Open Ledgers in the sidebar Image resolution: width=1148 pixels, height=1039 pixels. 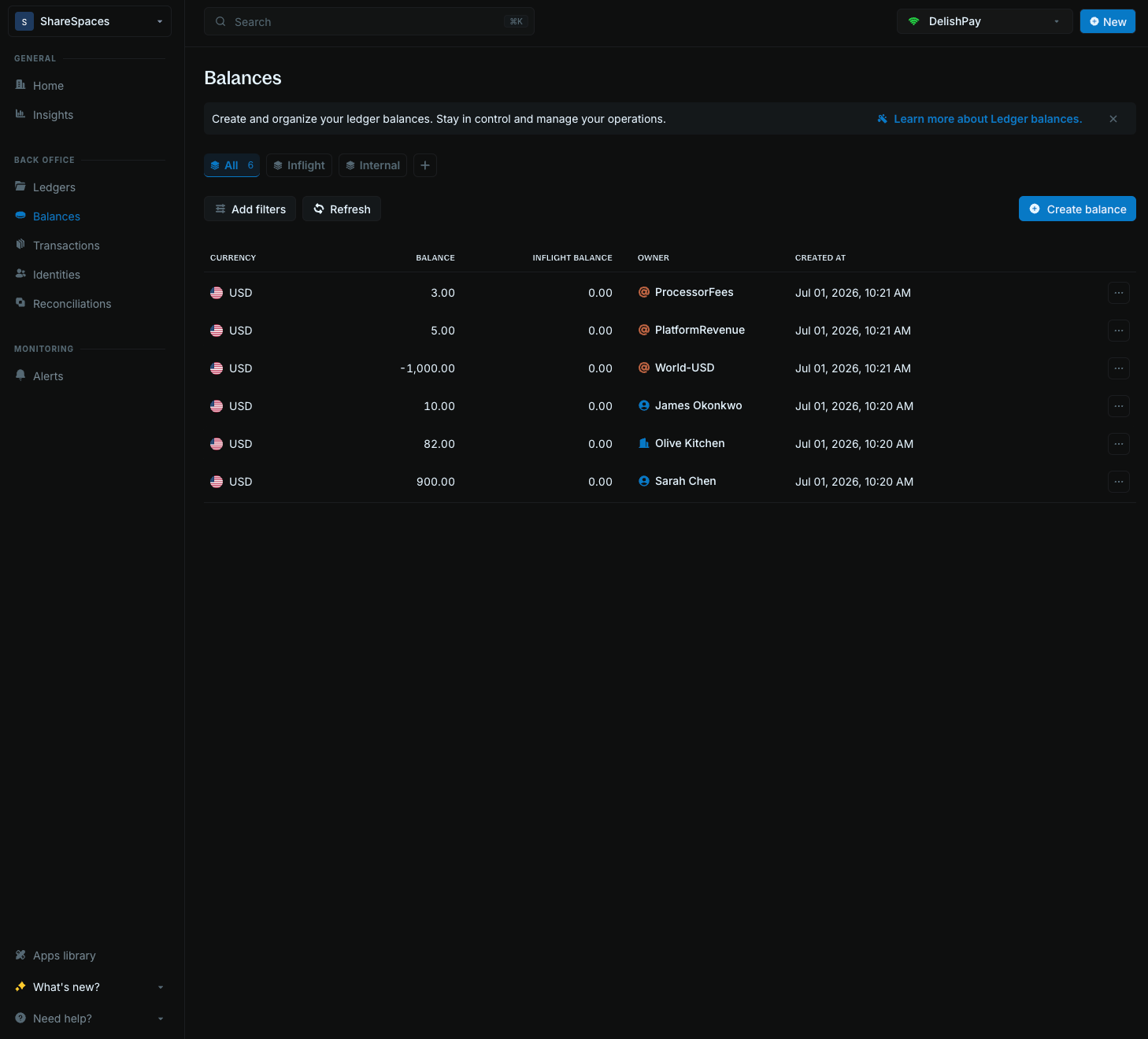tap(54, 187)
